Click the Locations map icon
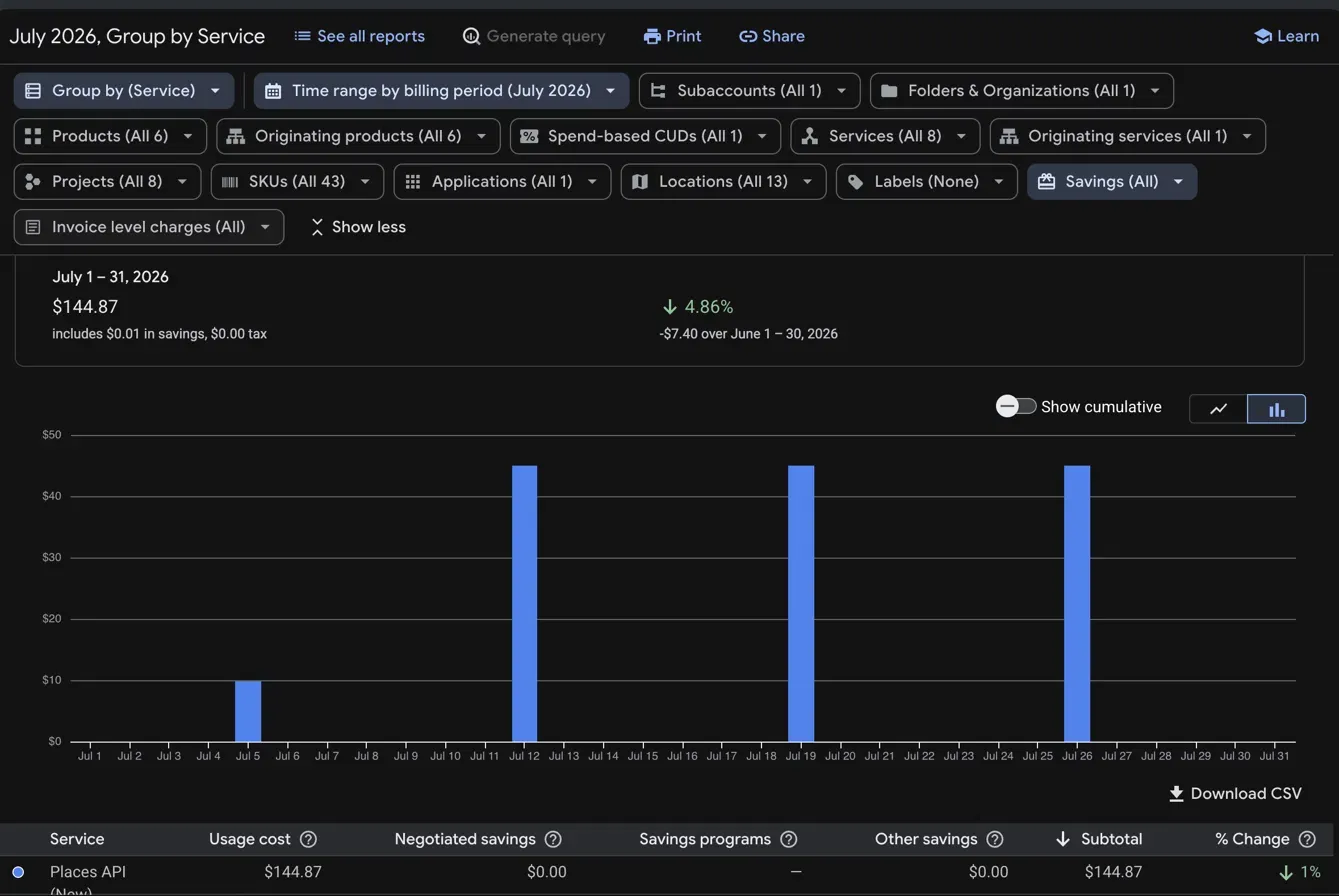Viewport: 1339px width, 896px height. pyautogui.click(x=640, y=182)
